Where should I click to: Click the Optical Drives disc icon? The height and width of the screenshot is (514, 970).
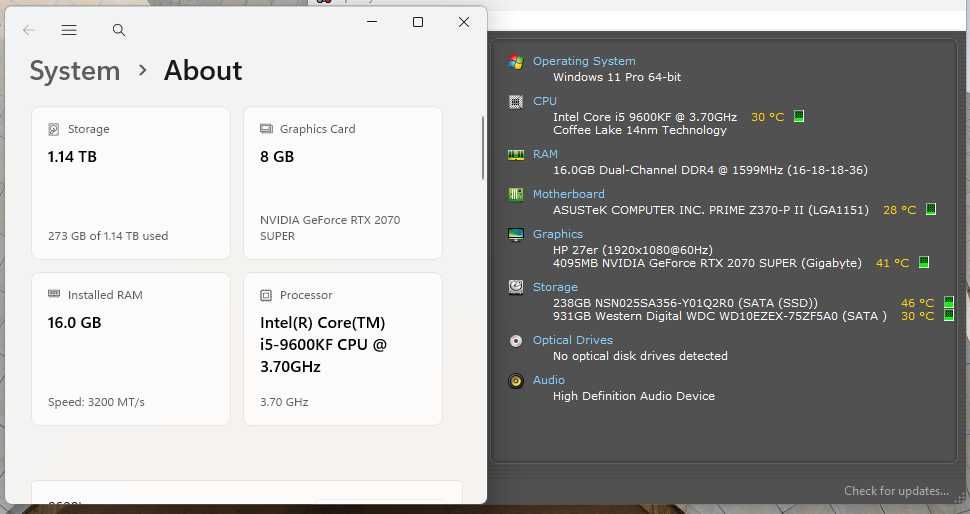tap(516, 341)
